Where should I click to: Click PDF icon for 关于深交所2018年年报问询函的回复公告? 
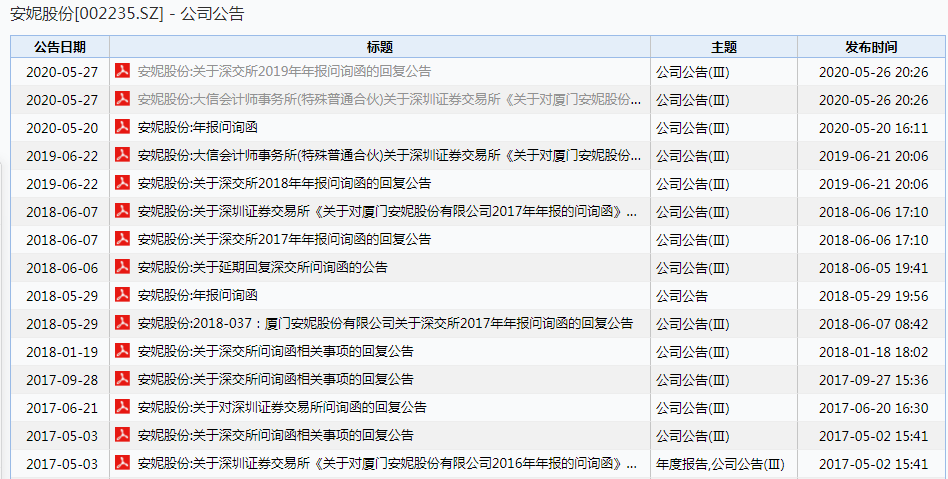point(123,183)
